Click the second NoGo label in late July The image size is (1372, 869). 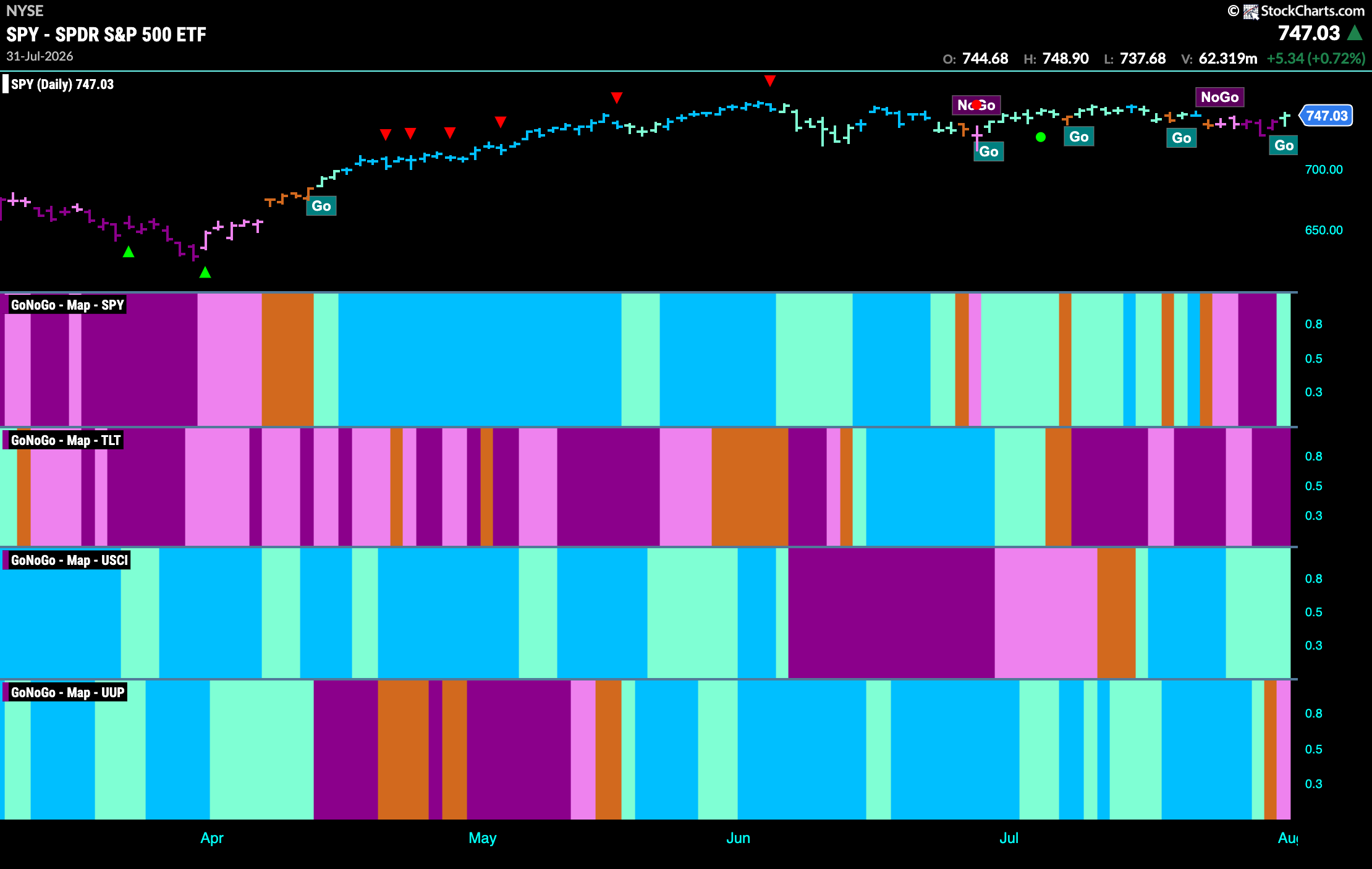(1220, 97)
